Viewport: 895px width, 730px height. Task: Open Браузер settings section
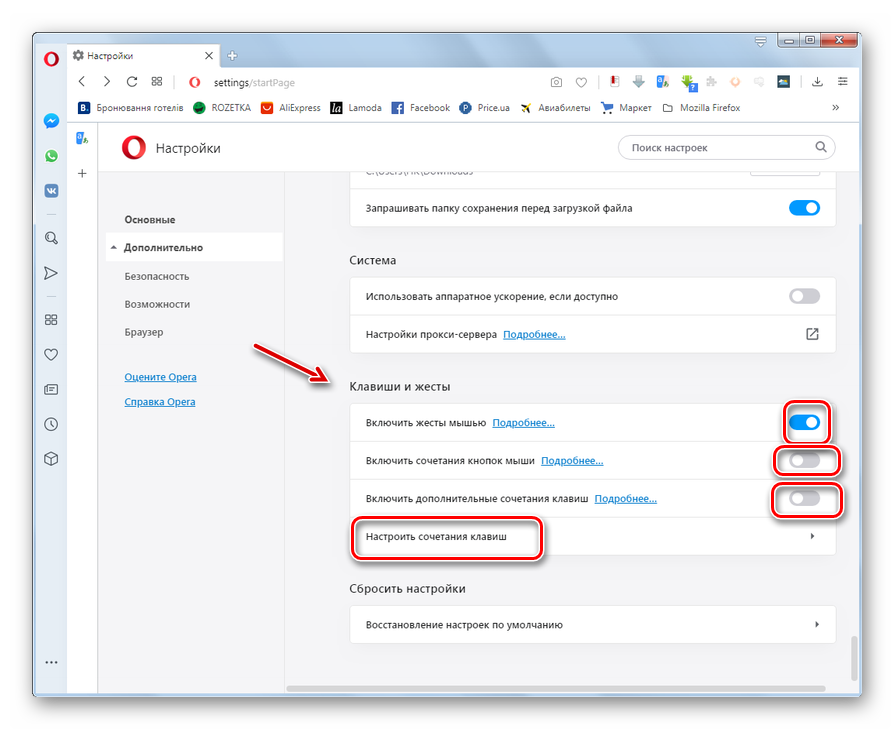(144, 332)
